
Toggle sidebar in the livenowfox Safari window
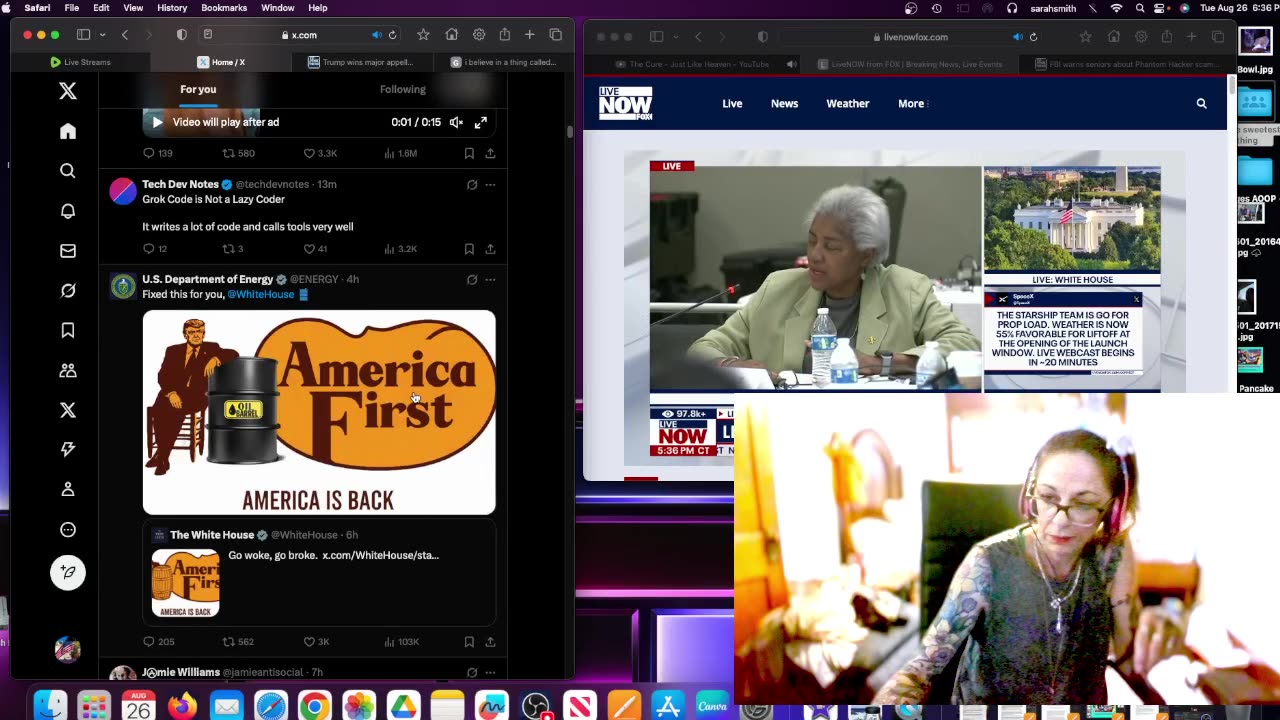pos(656,37)
